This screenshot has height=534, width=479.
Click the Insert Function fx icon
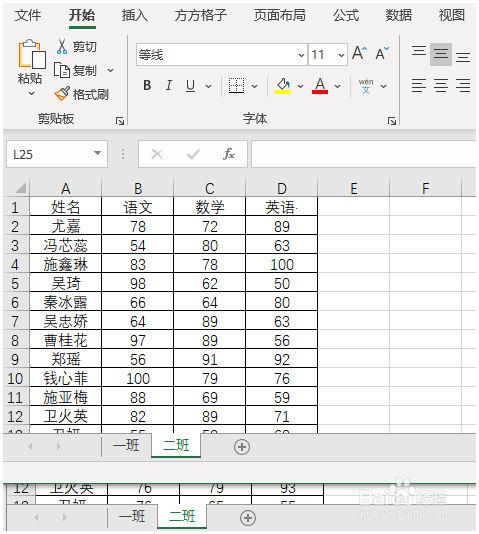tap(228, 154)
